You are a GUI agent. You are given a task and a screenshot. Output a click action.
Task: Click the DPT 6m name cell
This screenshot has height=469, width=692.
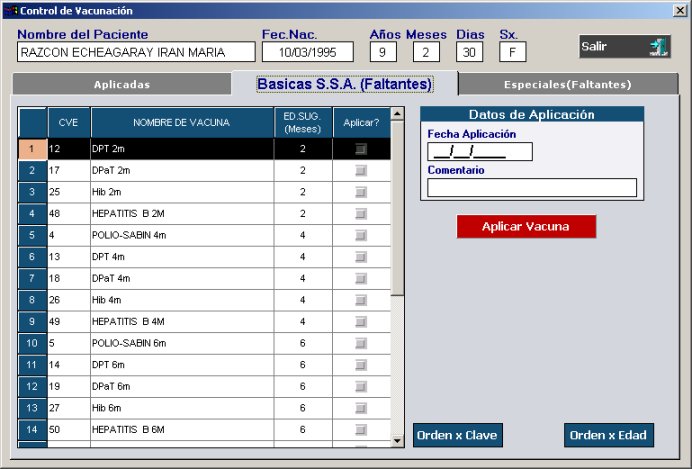(182, 365)
